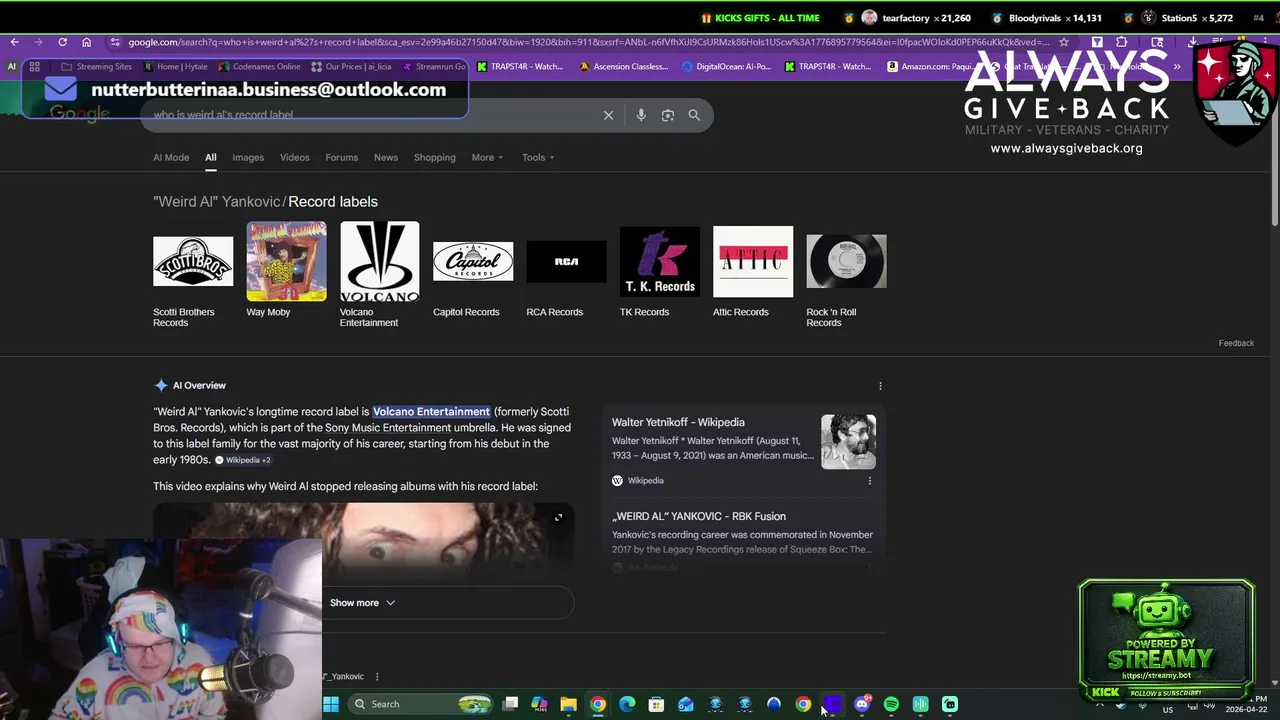Viewport: 1280px width, 720px height.
Task: Expand AI Overview with Show more
Action: point(363,603)
